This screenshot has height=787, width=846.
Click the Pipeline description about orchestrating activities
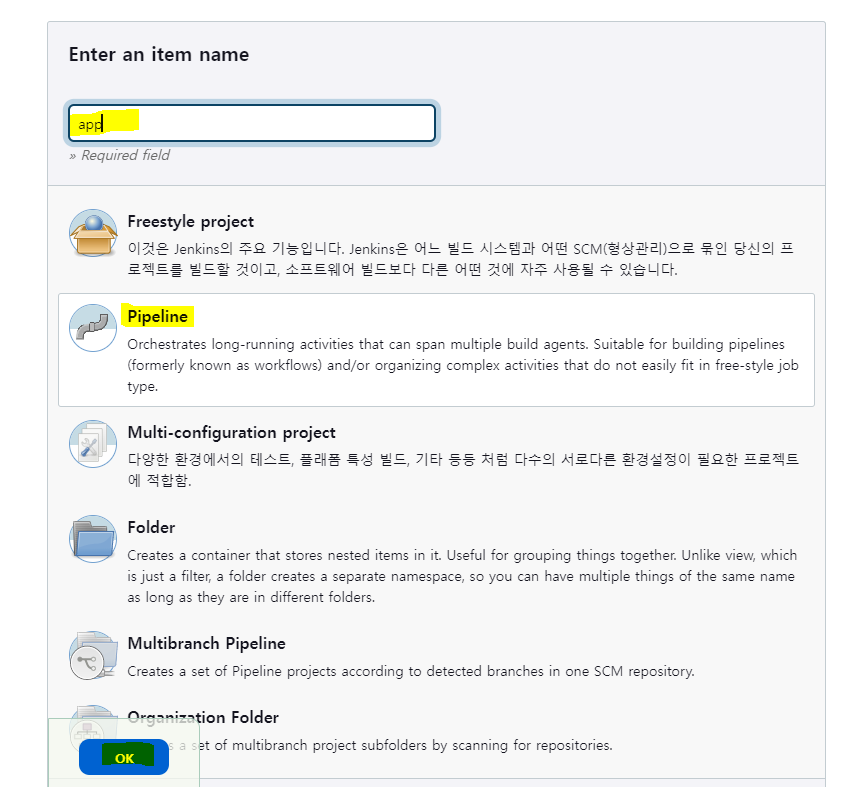(463, 365)
